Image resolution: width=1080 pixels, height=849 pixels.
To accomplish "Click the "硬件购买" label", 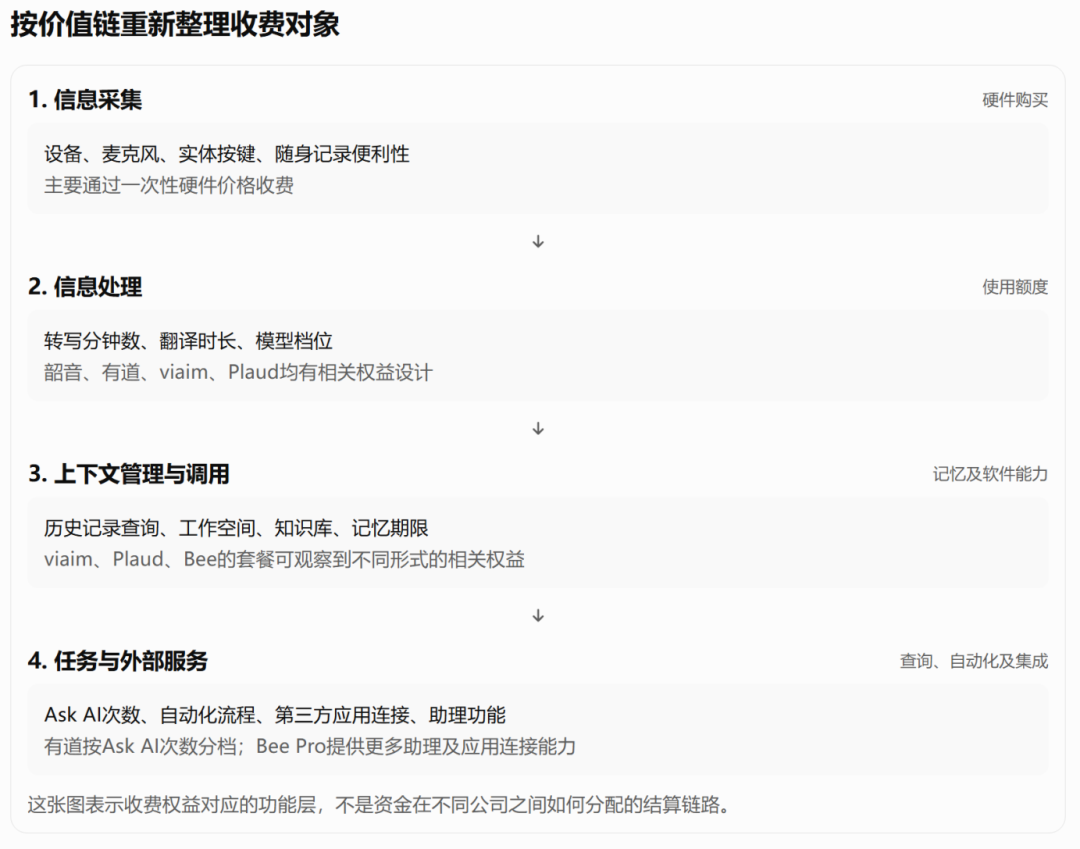I will [x=1015, y=101].
